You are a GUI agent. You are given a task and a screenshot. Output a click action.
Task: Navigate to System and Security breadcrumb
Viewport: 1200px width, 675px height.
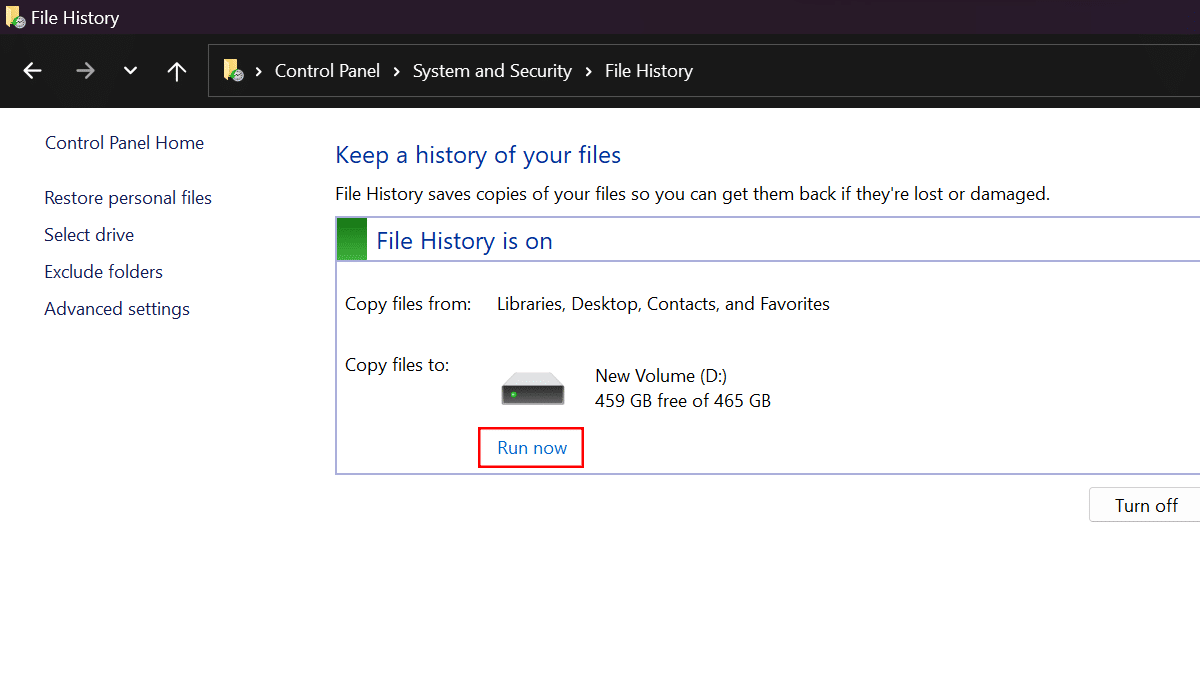pyautogui.click(x=492, y=71)
